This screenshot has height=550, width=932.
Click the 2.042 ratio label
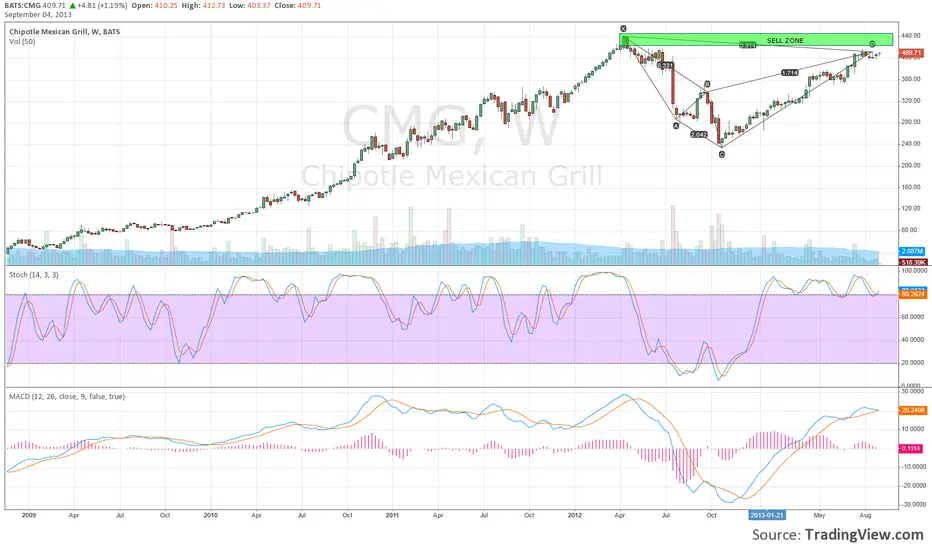(x=699, y=134)
